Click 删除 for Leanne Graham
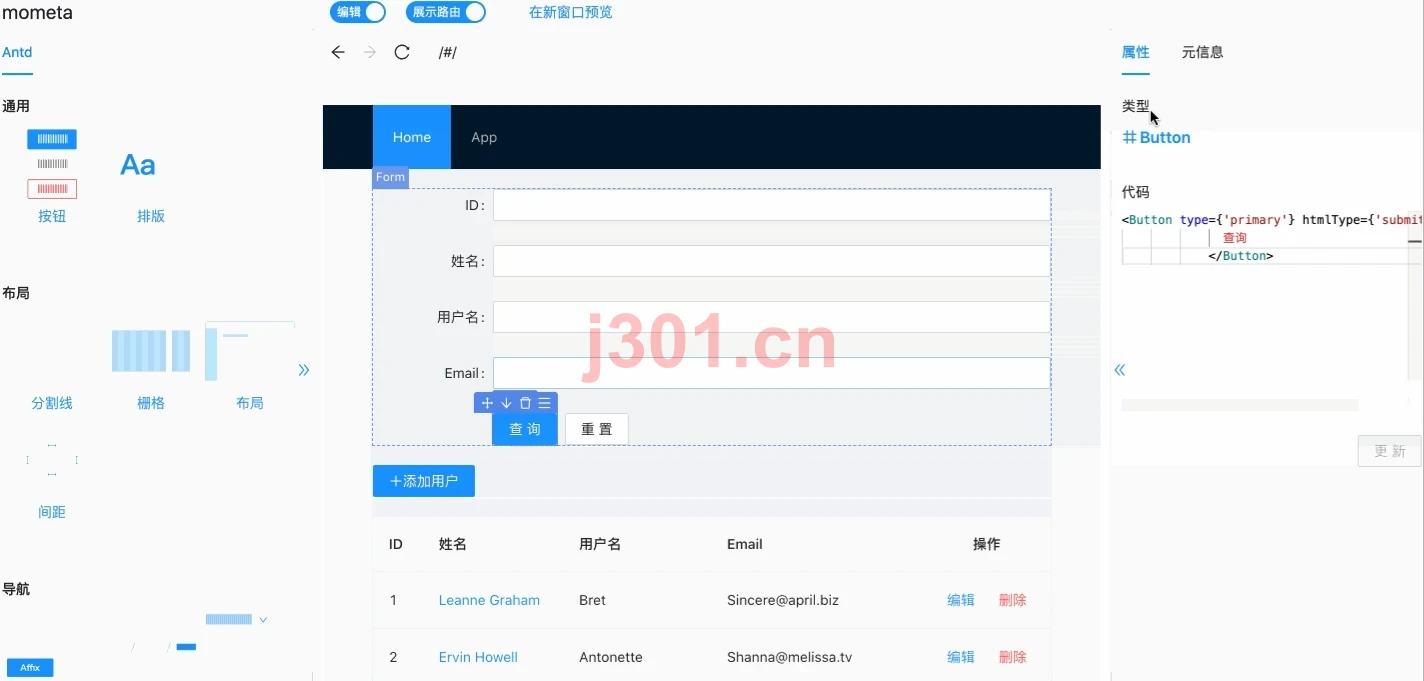Screen dimensions: 1424x681 (x=1012, y=600)
